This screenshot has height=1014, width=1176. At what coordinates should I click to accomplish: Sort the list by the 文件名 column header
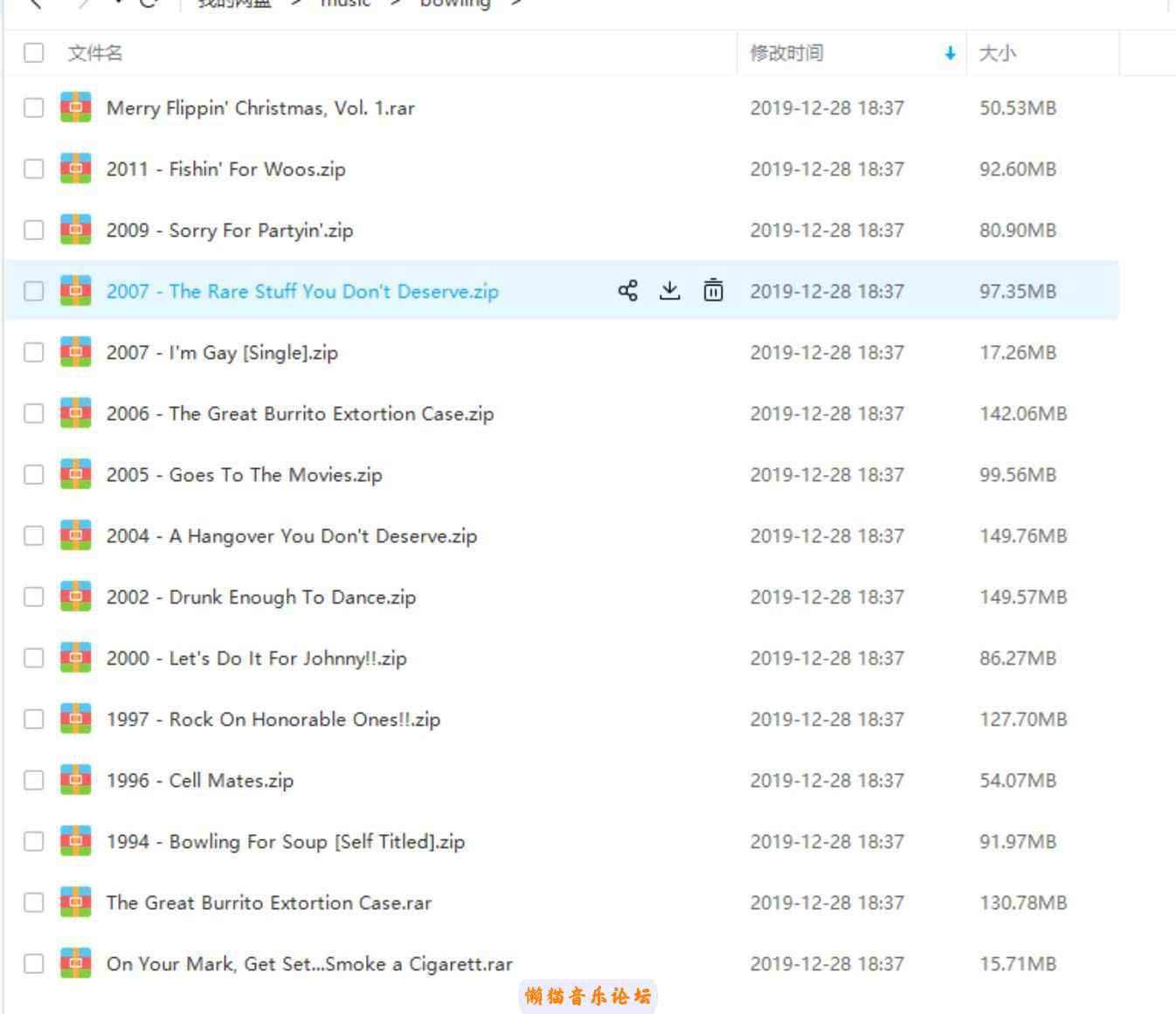coord(95,53)
